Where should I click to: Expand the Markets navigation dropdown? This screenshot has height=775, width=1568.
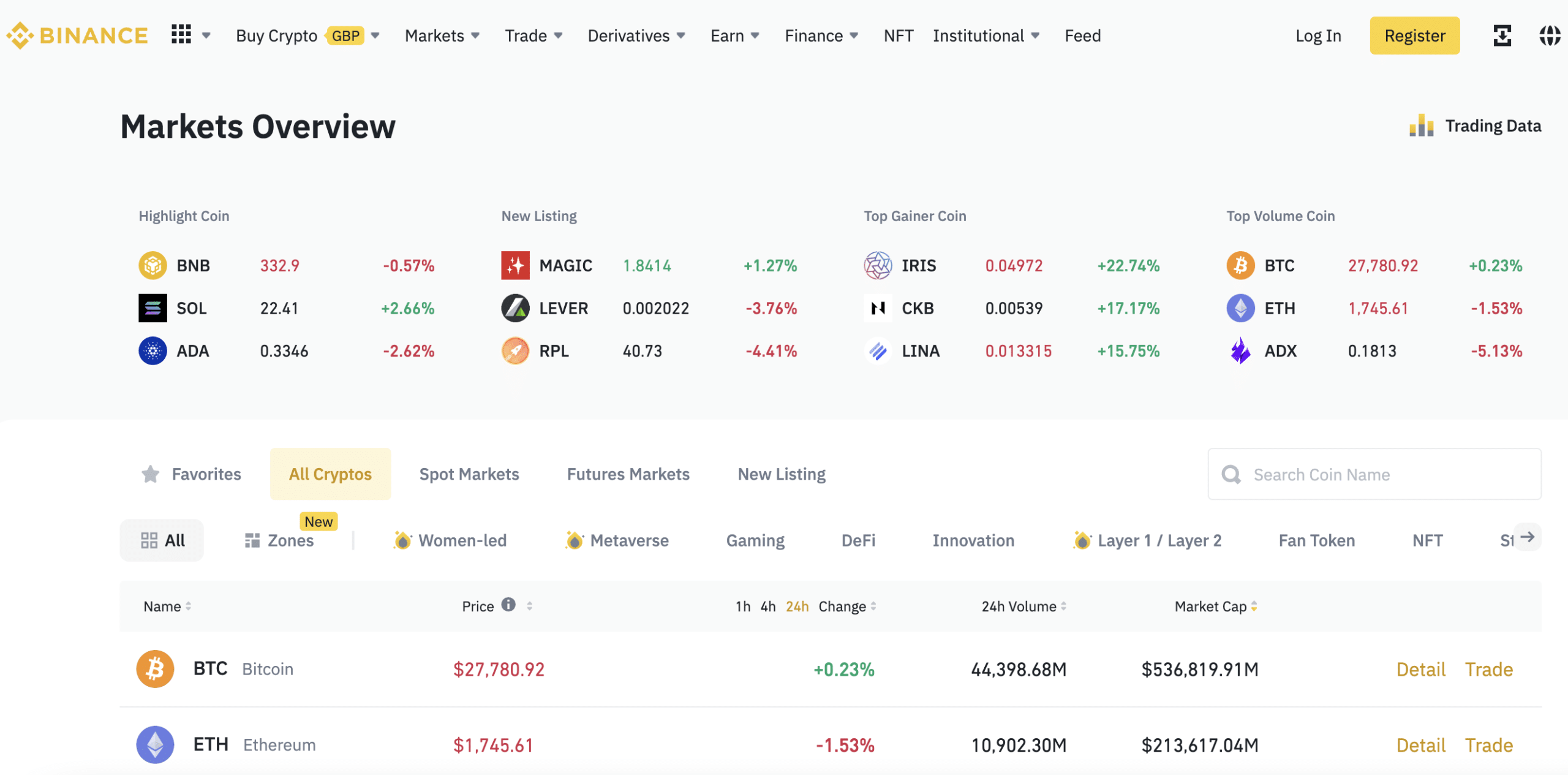point(442,35)
